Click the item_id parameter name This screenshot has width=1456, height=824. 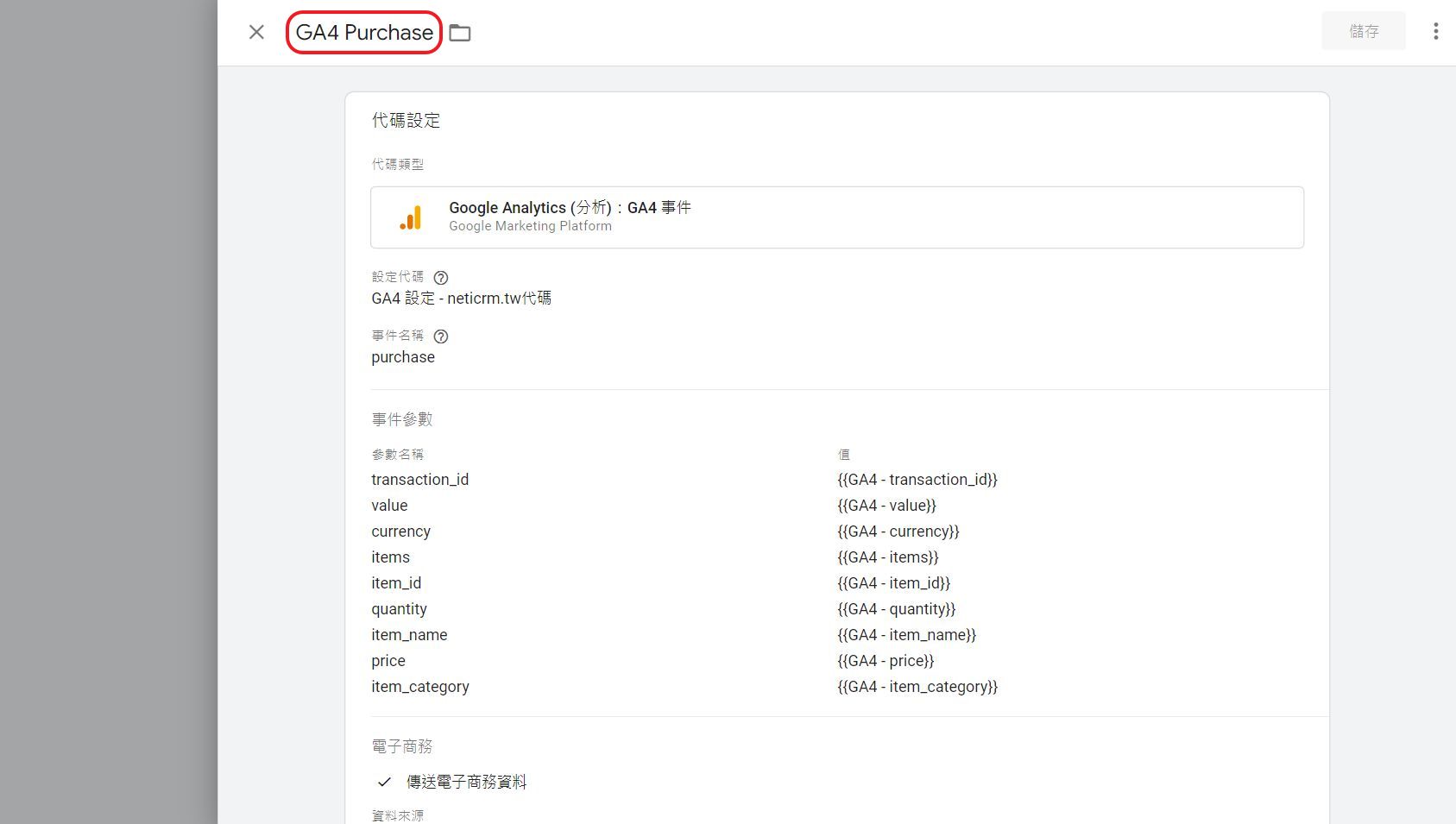coord(396,583)
